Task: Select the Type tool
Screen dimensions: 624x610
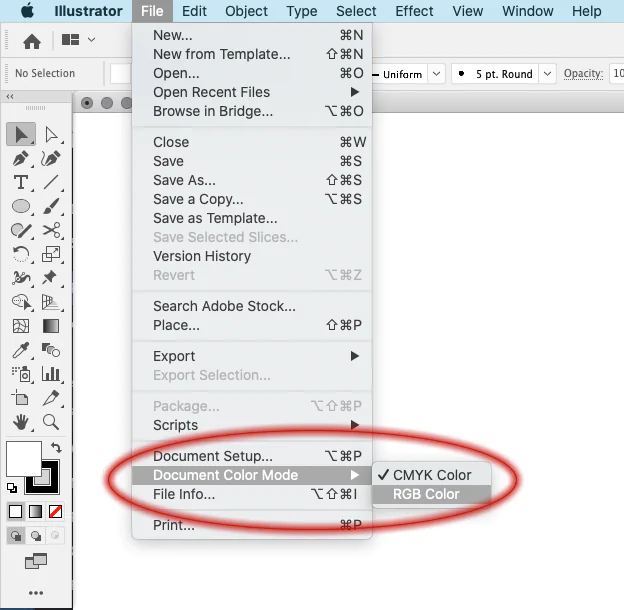Action: 21,182
